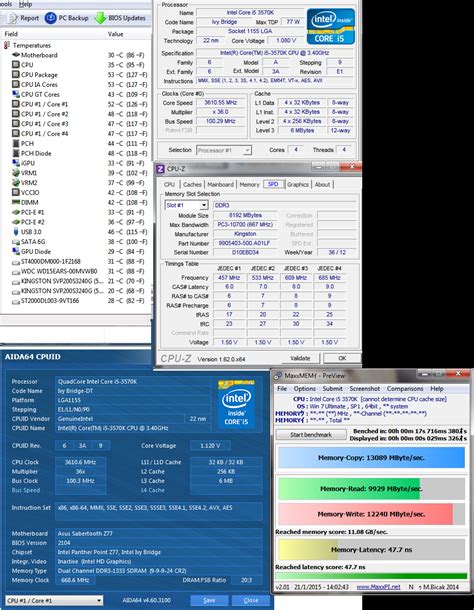This screenshot has width=474, height=610.
Task: Click the CPU-Z title bar logo
Action: tap(160, 169)
